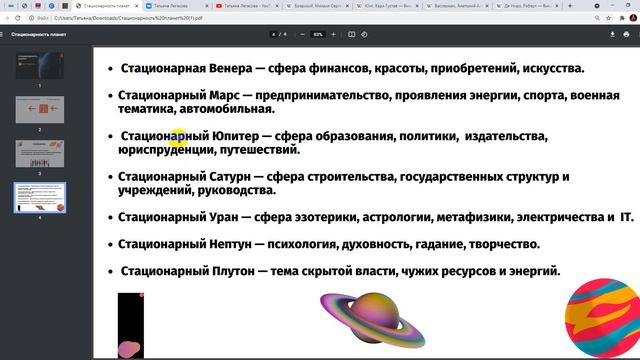Open the browser zoom magnifier icon
The height and width of the screenshot is (360, 640).
tap(597, 18)
